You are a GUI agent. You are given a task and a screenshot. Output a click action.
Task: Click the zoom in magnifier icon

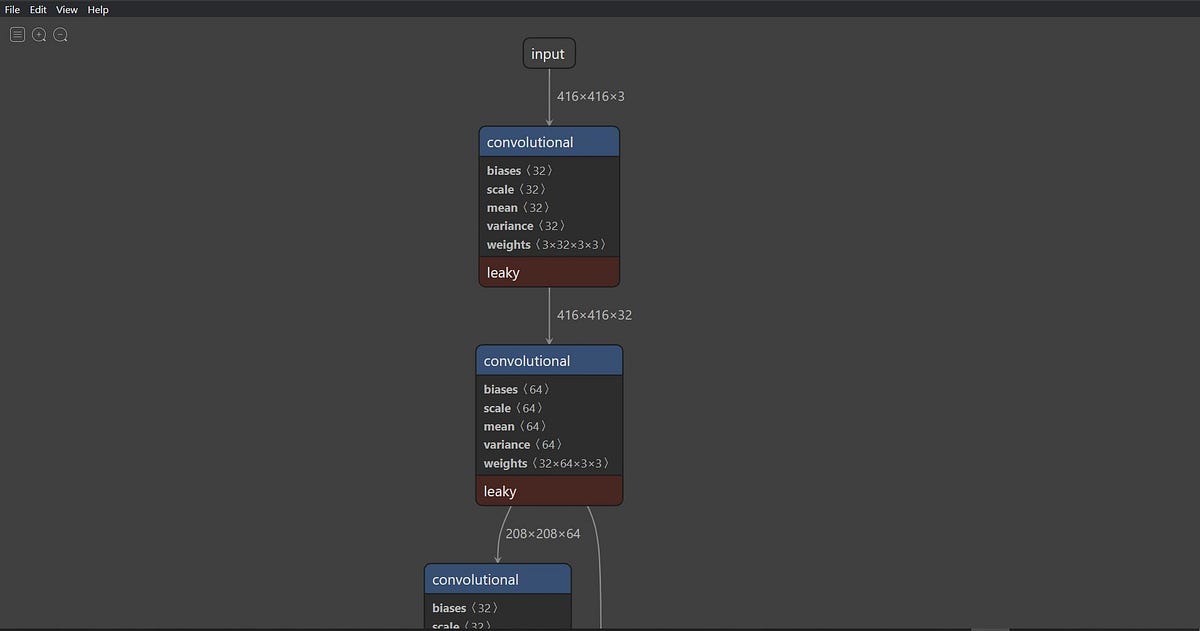pos(38,34)
